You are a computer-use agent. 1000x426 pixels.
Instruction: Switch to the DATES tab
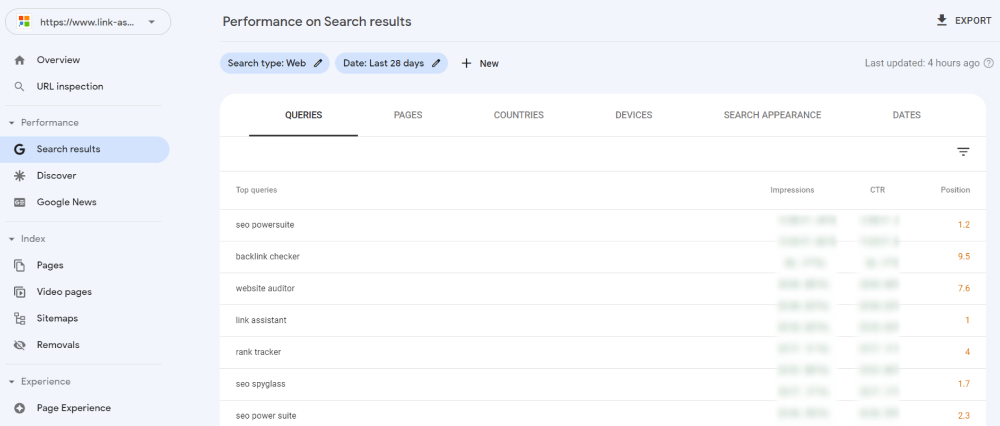907,115
